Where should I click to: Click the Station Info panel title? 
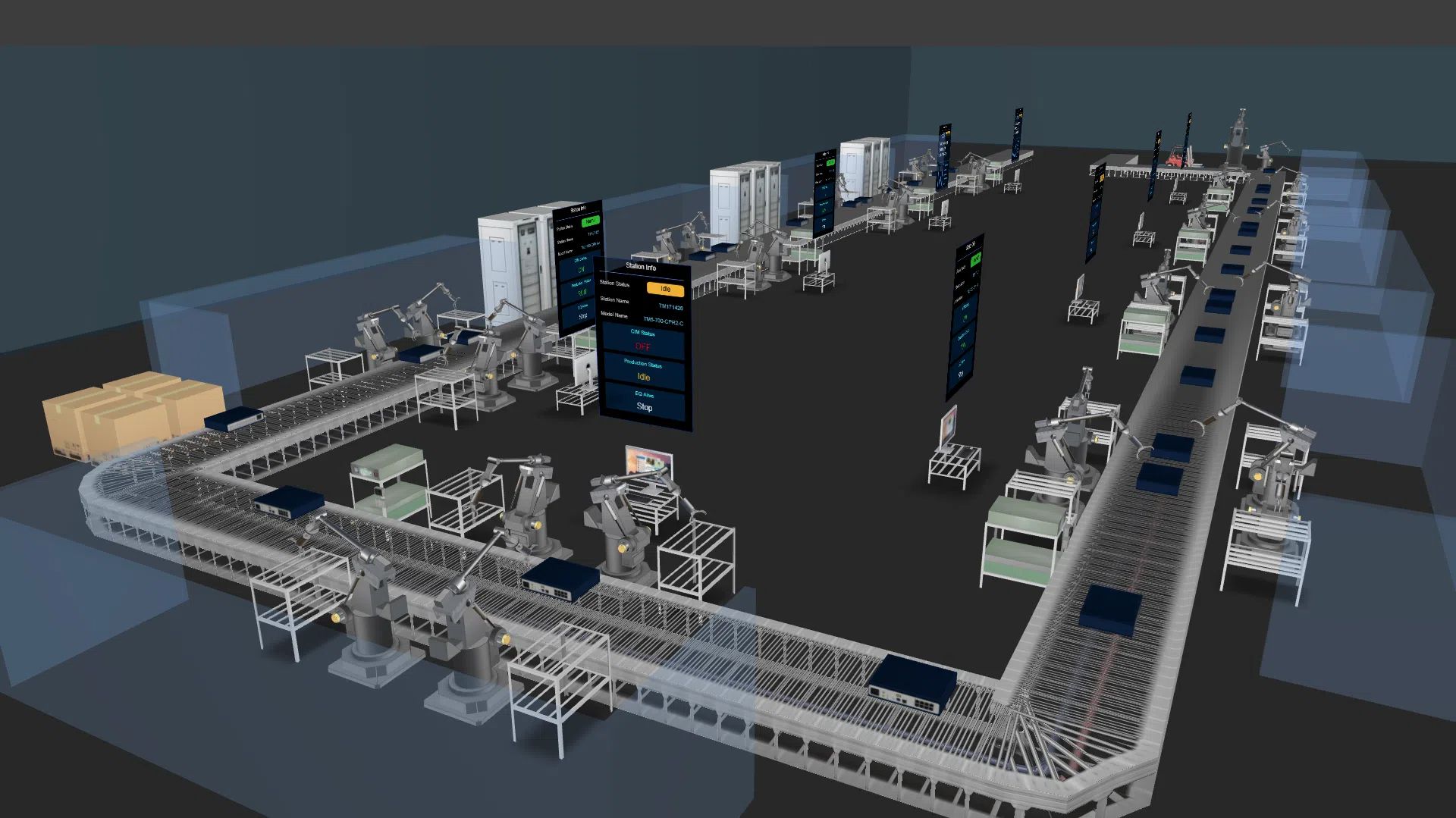tap(641, 267)
